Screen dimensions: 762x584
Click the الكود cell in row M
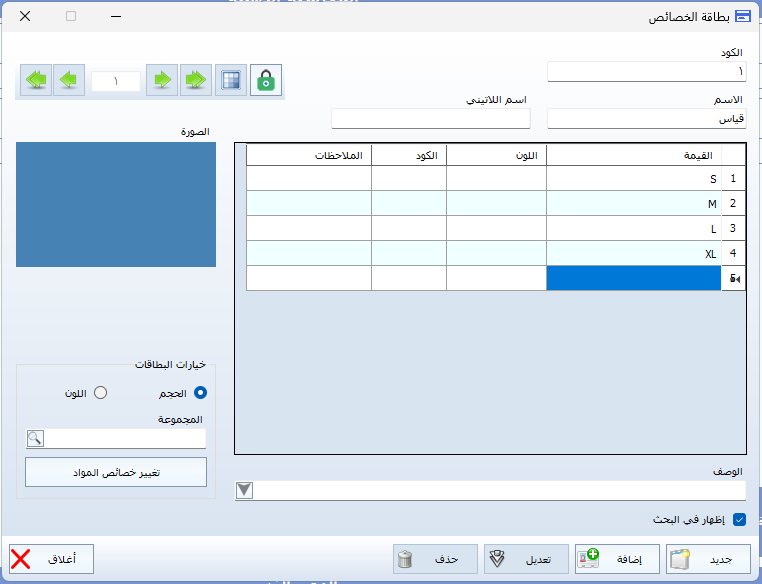click(409, 204)
